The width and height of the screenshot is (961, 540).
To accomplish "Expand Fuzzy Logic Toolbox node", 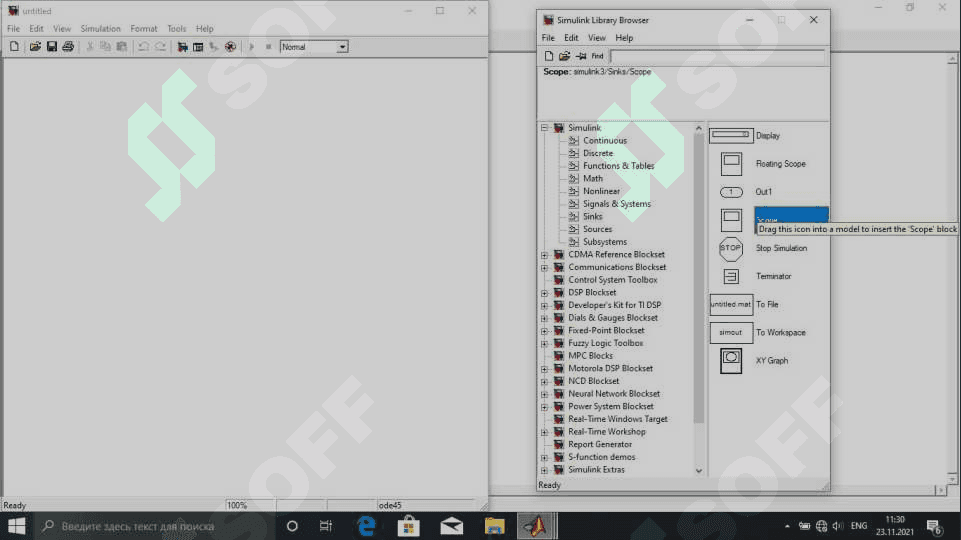I will point(544,343).
